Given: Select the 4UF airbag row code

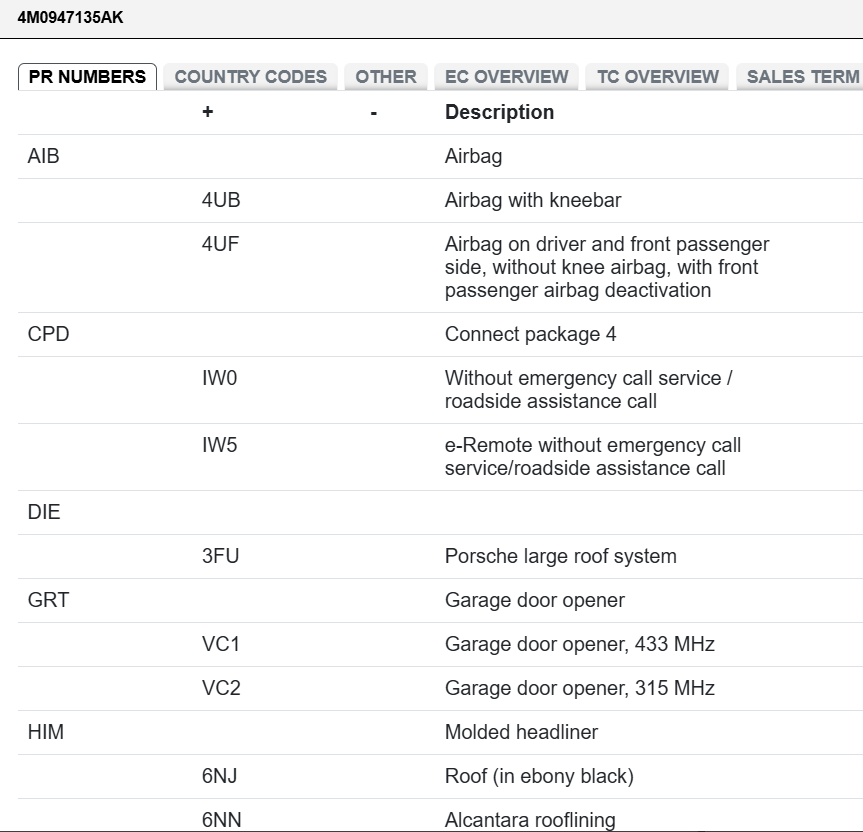Looking at the screenshot, I should tap(220, 244).
